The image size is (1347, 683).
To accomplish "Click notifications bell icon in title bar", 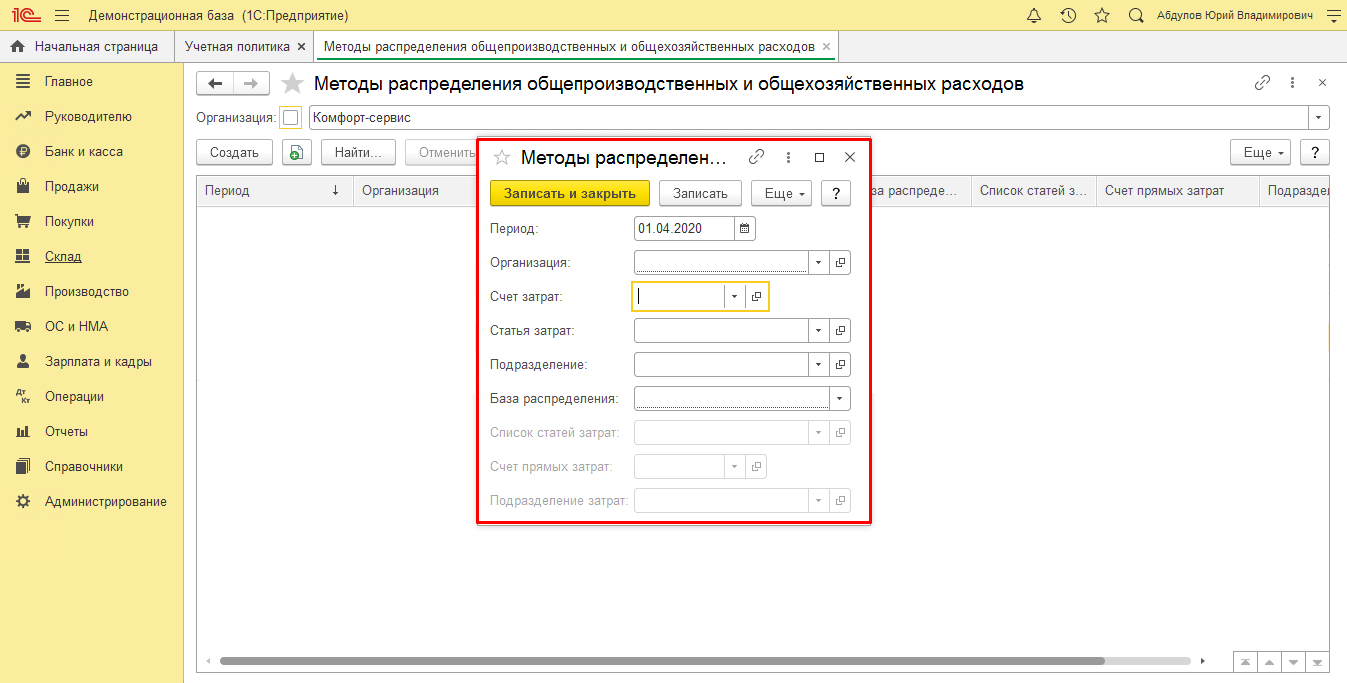I will pyautogui.click(x=1034, y=15).
